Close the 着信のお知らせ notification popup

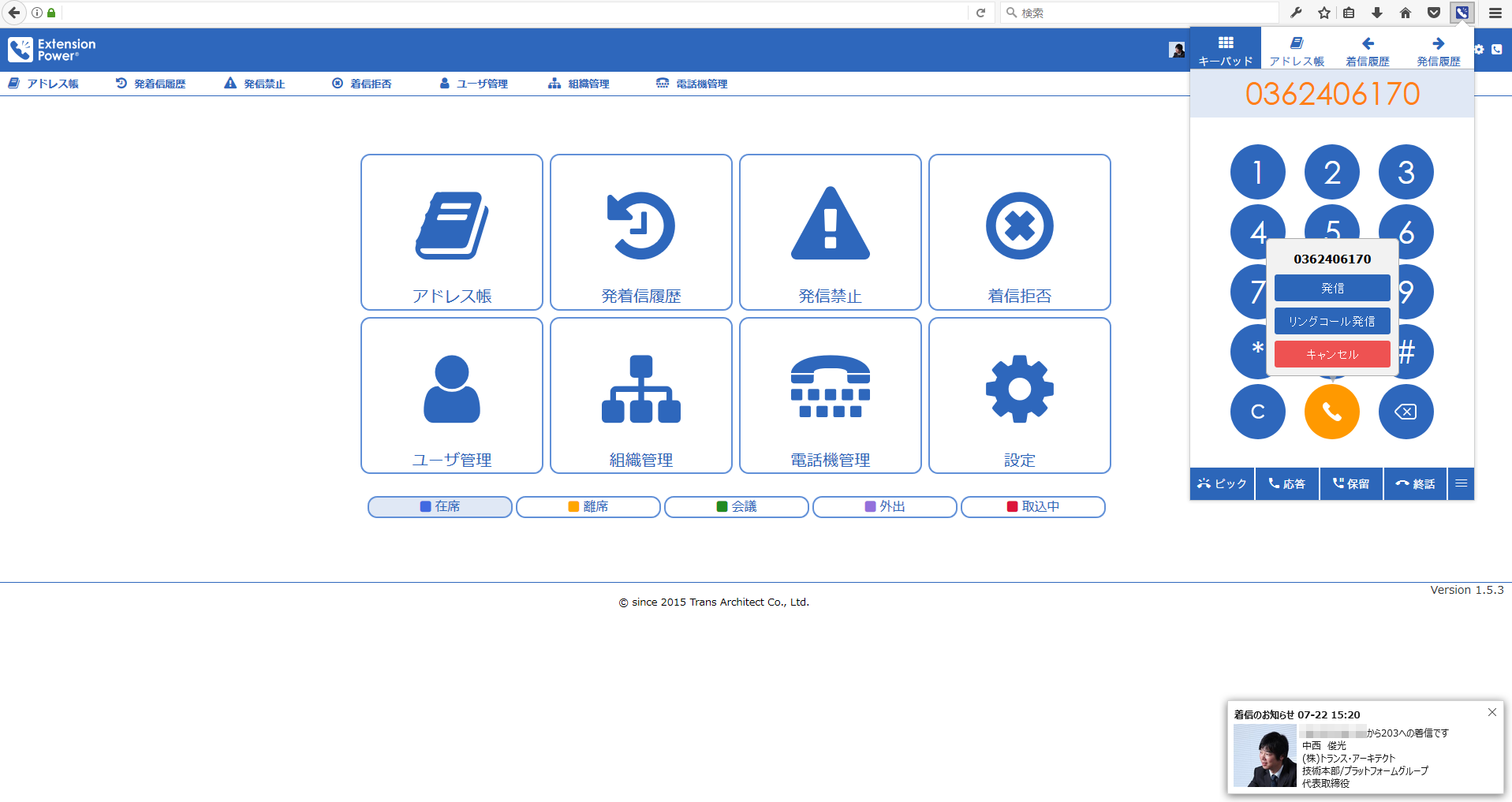[x=1491, y=712]
